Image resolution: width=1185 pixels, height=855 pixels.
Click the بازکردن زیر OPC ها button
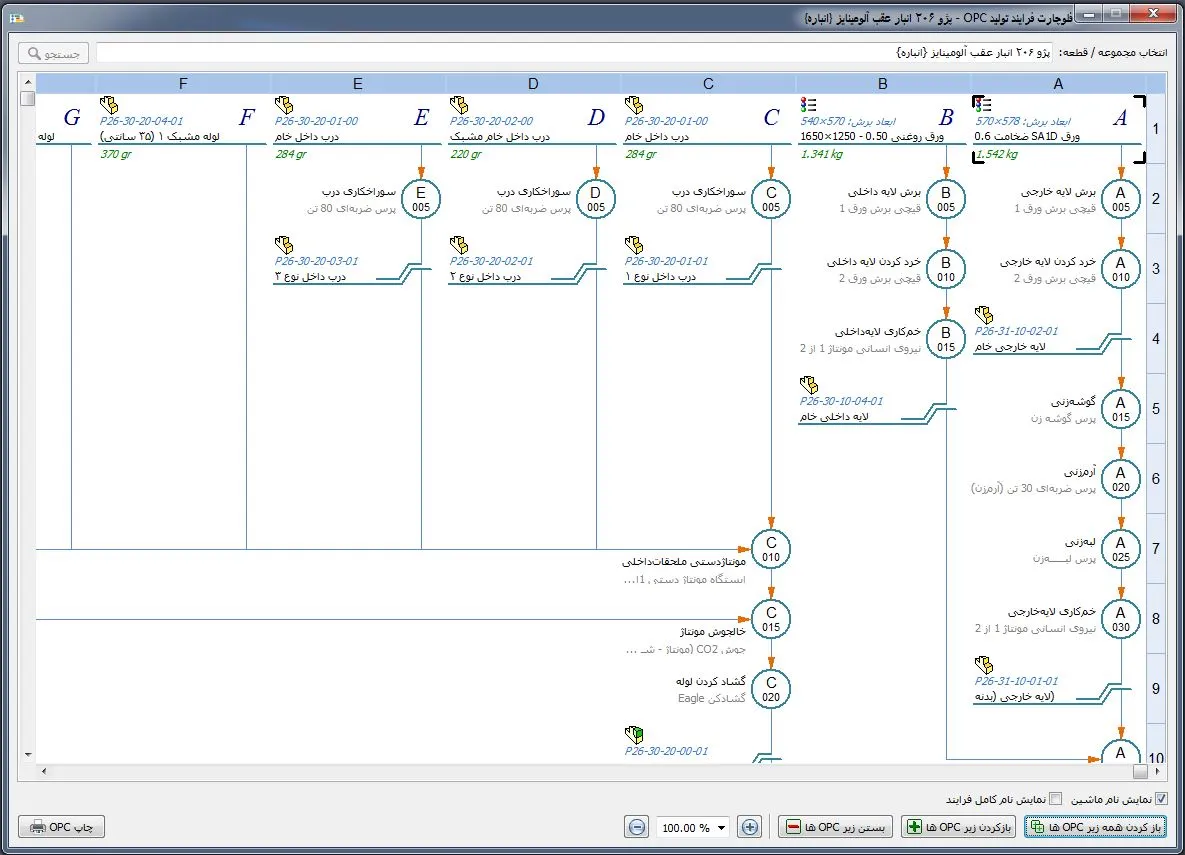click(959, 827)
